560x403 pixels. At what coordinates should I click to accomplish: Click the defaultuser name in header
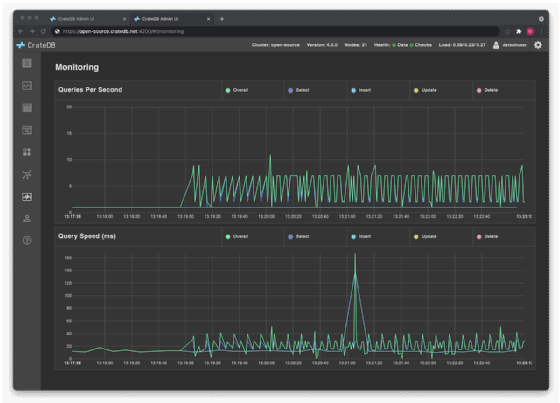(x=515, y=45)
